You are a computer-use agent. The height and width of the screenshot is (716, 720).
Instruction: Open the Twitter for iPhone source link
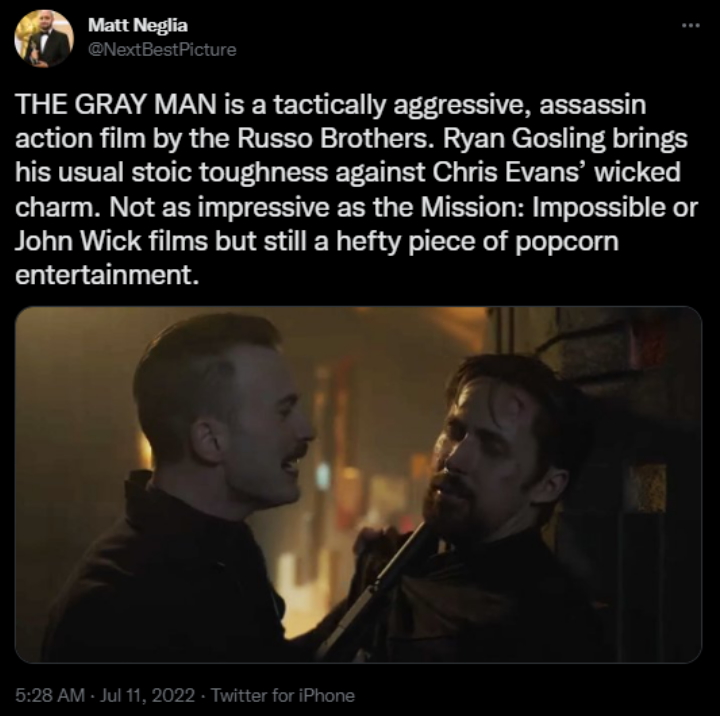[x=283, y=695]
